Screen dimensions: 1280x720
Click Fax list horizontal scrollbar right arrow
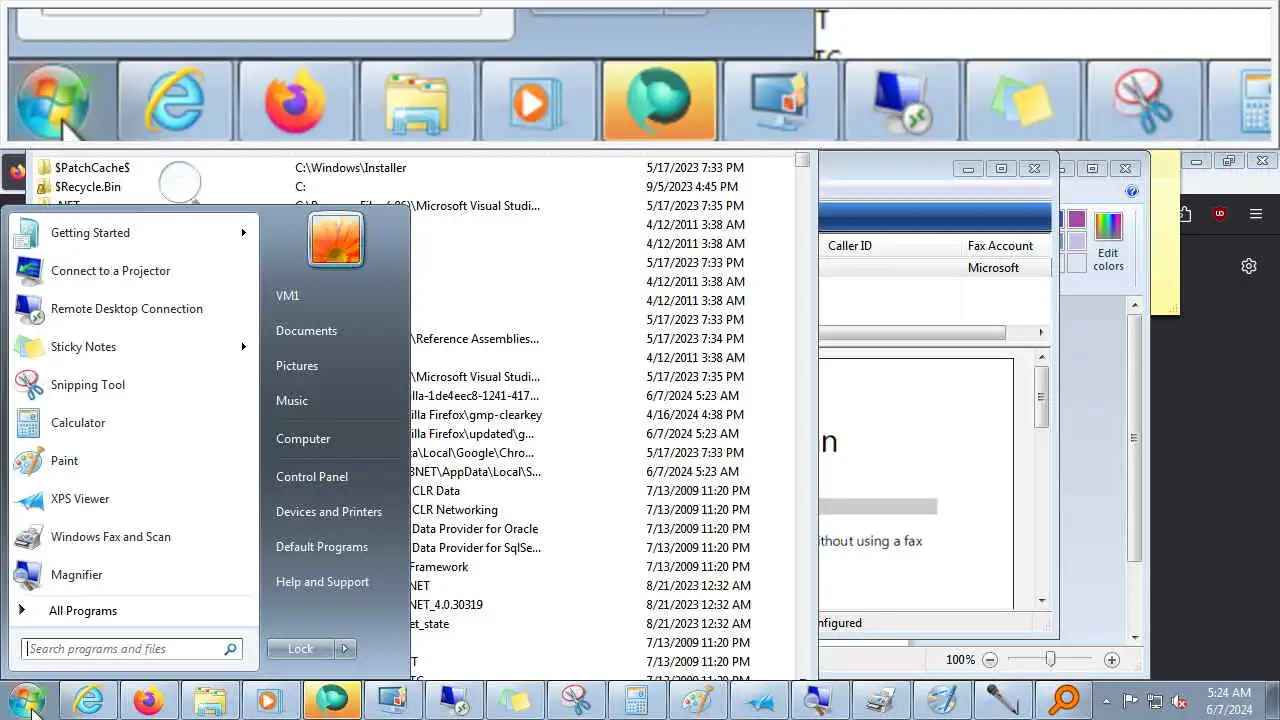click(1041, 332)
